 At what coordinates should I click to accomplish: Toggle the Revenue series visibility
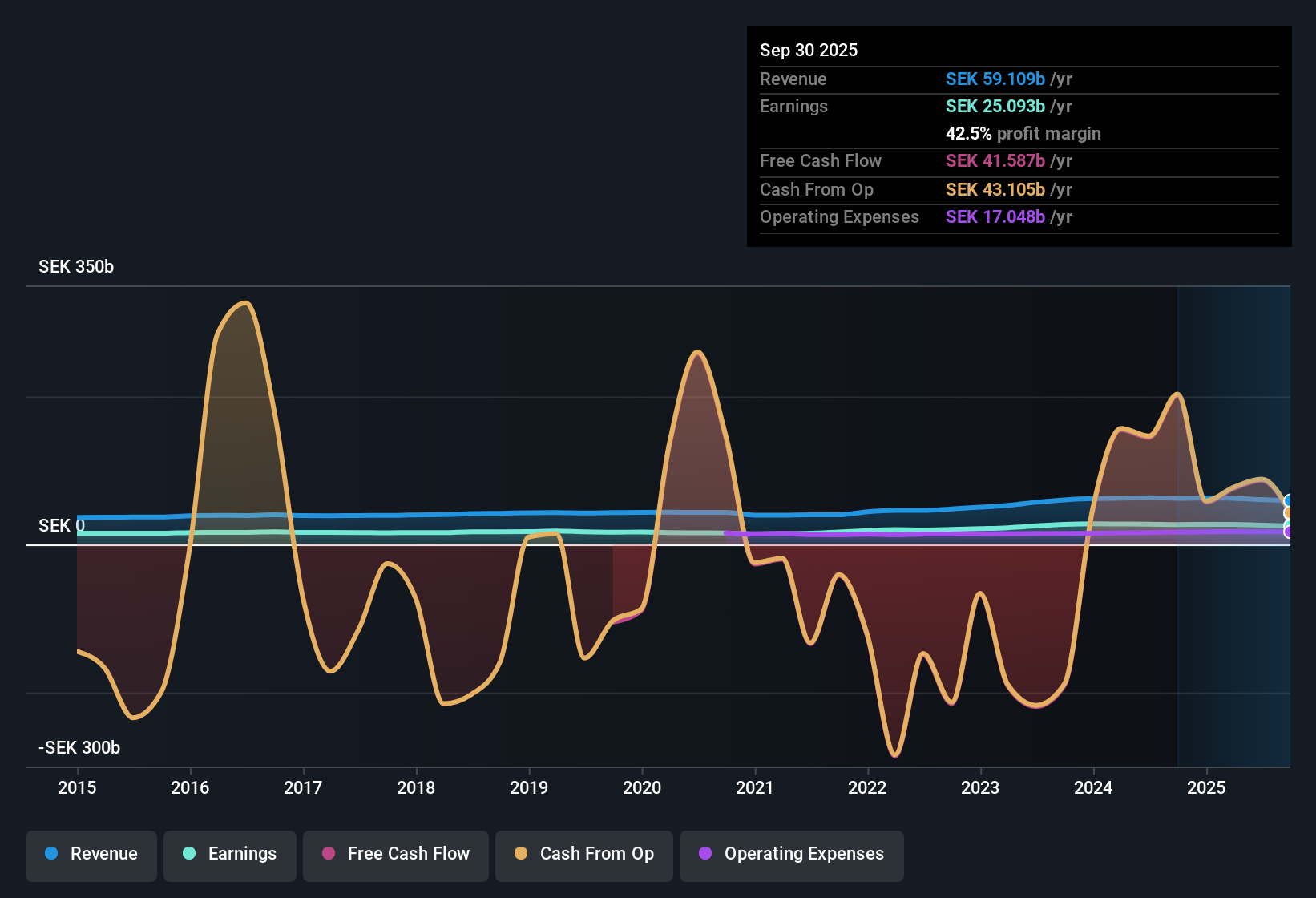91,854
